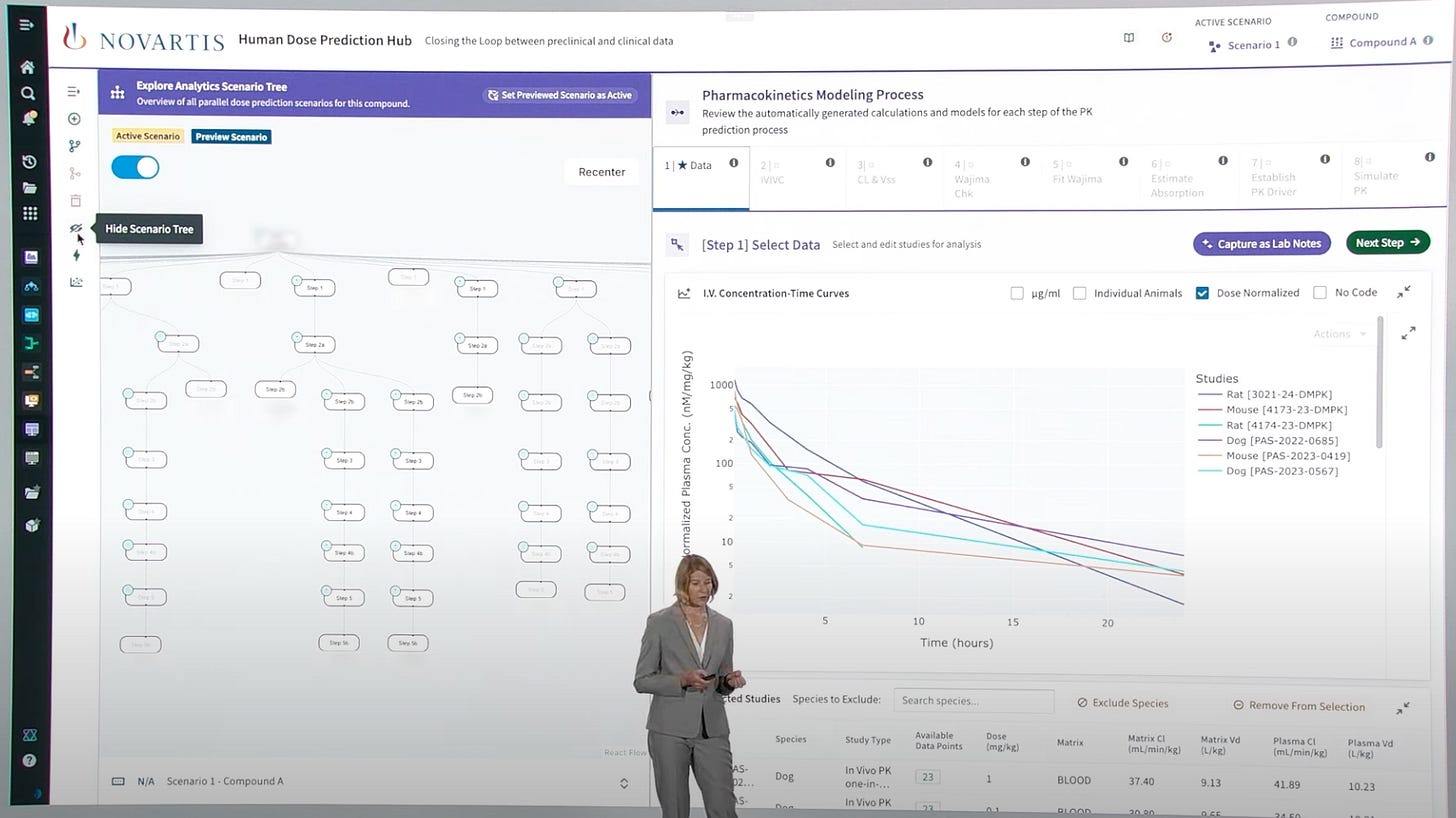The width and height of the screenshot is (1456, 818).
Task: Expand the Scenario 1 - Compound A footer chevron
Action: [x=624, y=783]
